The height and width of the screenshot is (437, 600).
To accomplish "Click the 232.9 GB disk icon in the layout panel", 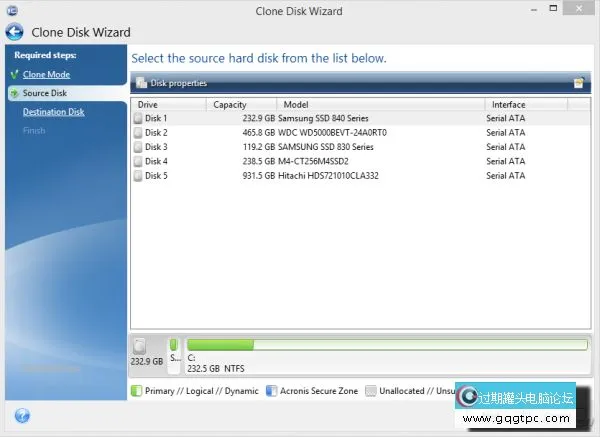I will (140, 345).
